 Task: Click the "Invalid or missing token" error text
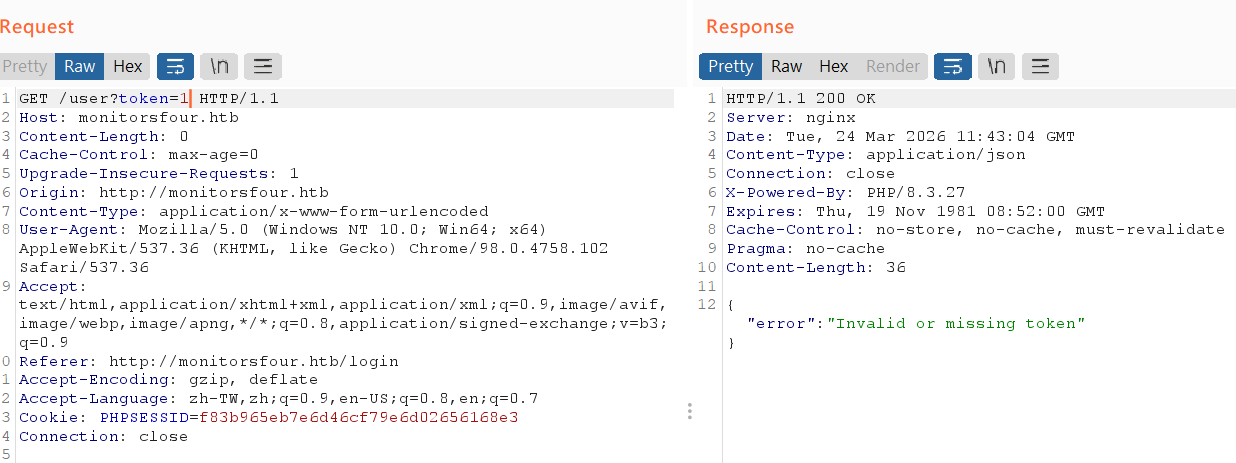coord(955,324)
